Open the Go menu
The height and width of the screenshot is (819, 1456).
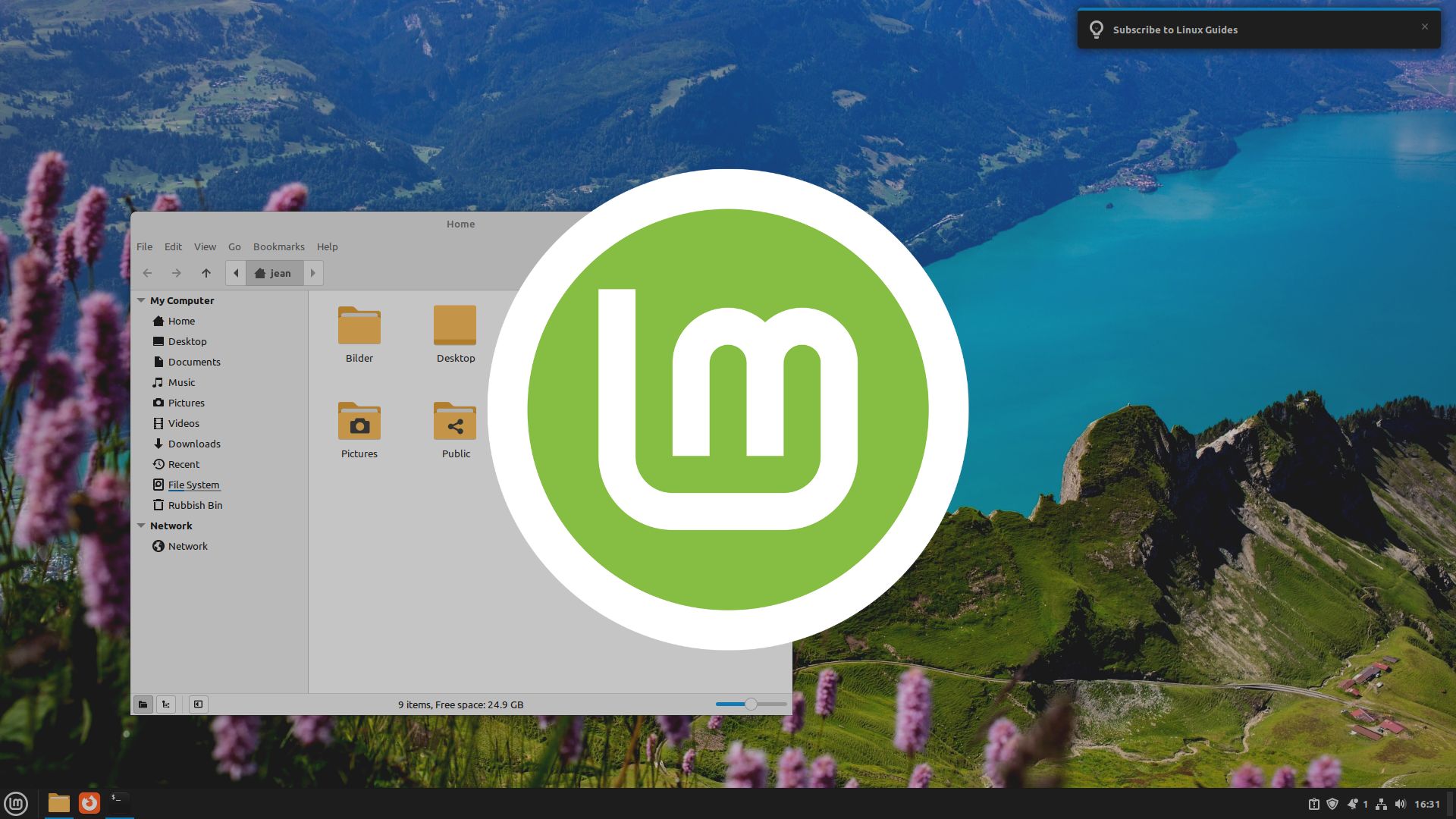click(234, 246)
